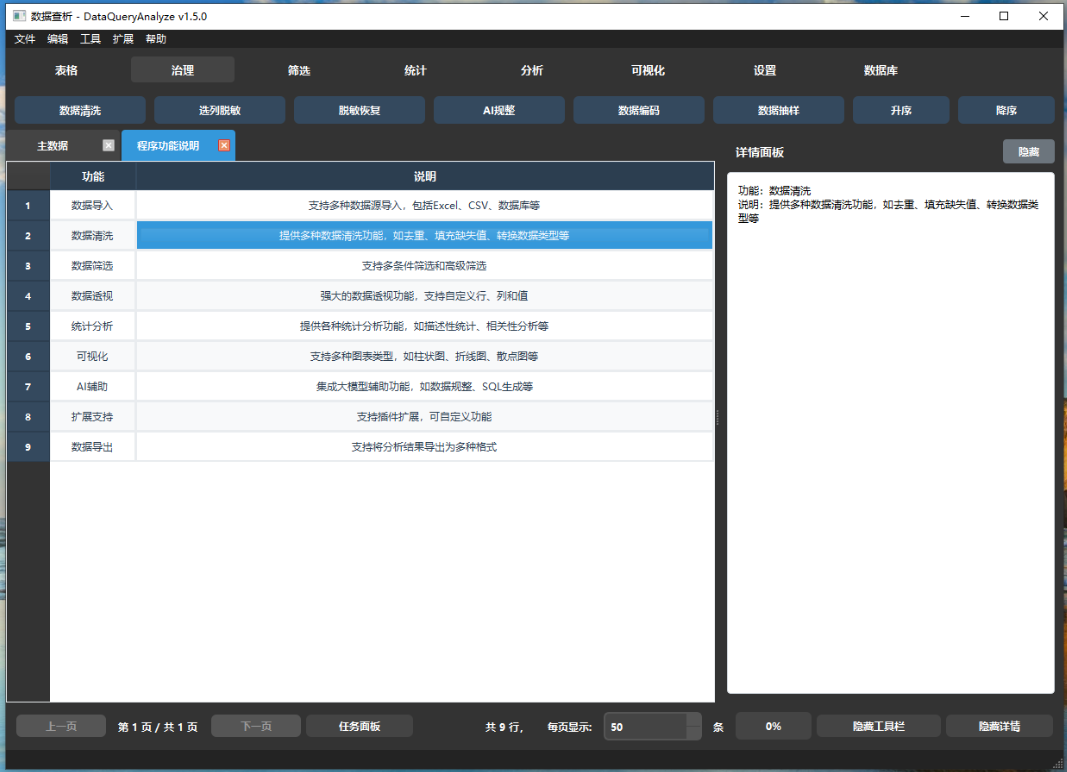Select the 主数据 sheet tab

click(52, 146)
